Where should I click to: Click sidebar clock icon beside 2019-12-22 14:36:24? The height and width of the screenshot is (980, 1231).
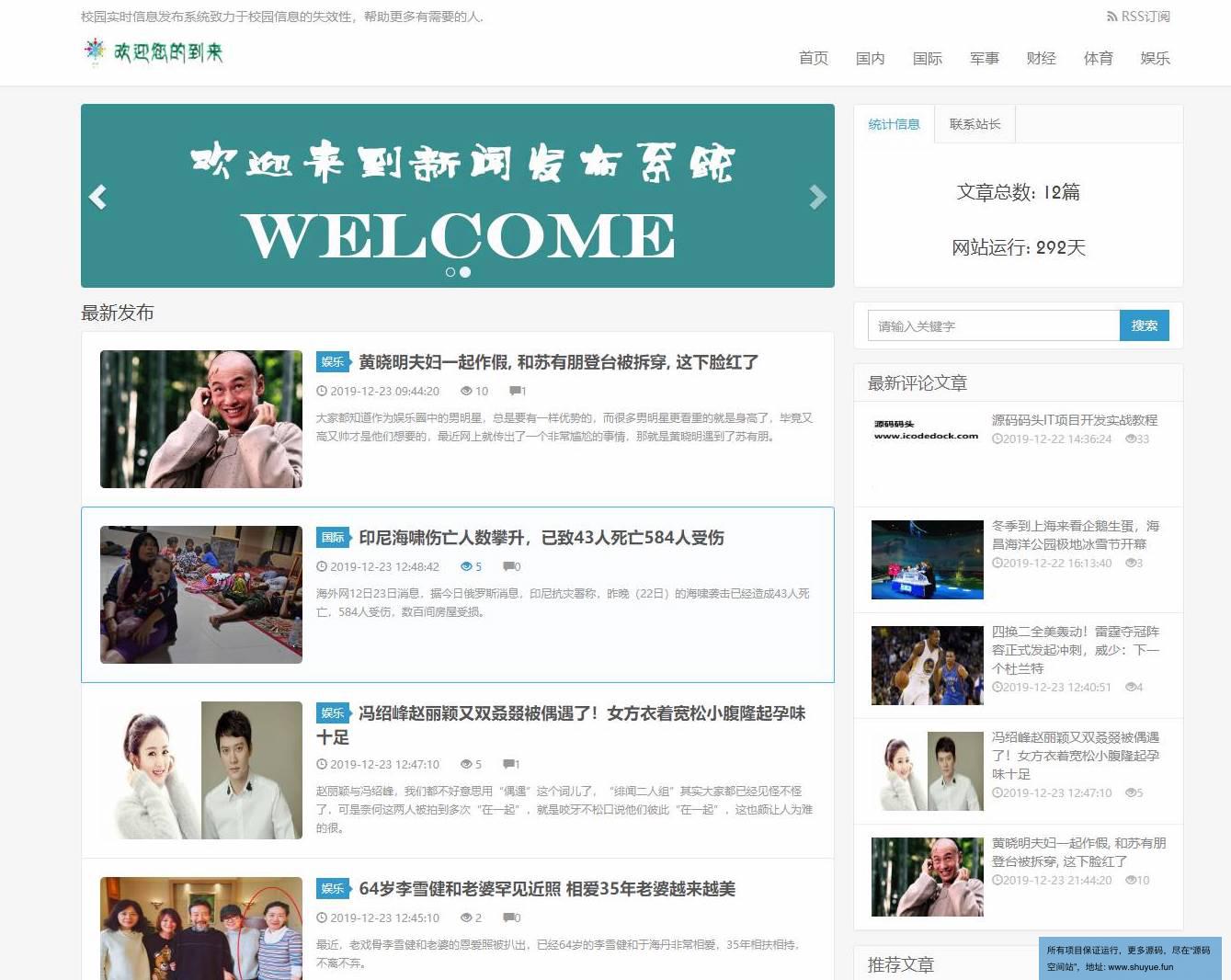click(x=997, y=439)
